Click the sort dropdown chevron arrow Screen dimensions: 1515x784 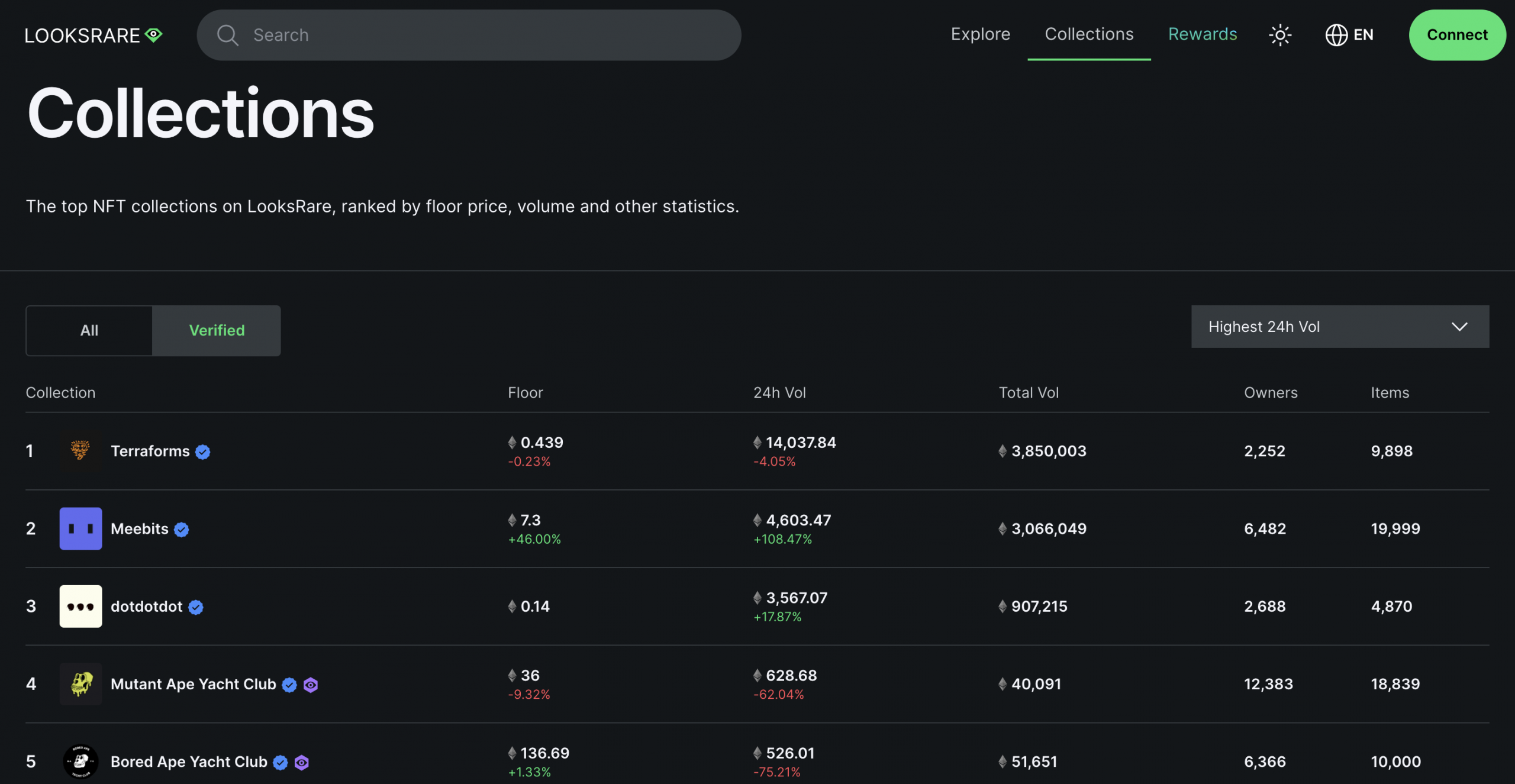1459,327
